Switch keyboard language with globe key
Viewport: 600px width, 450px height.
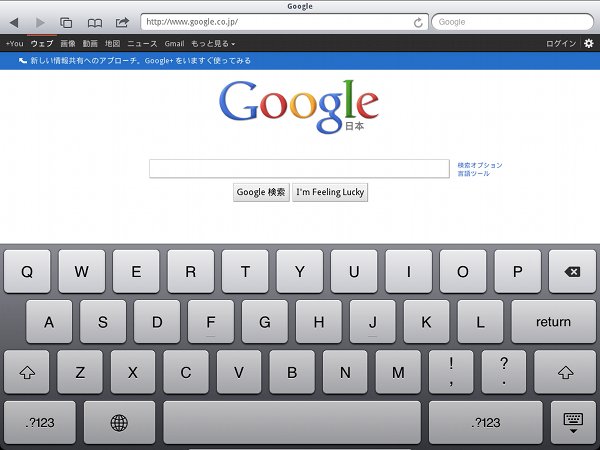coord(119,422)
